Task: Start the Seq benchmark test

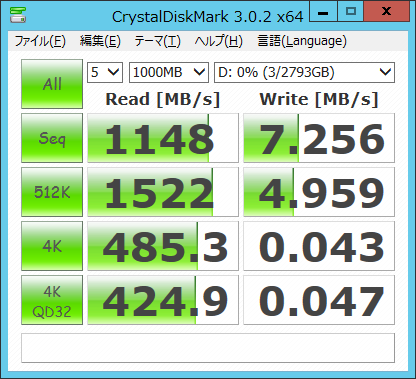Action: pos(52,138)
